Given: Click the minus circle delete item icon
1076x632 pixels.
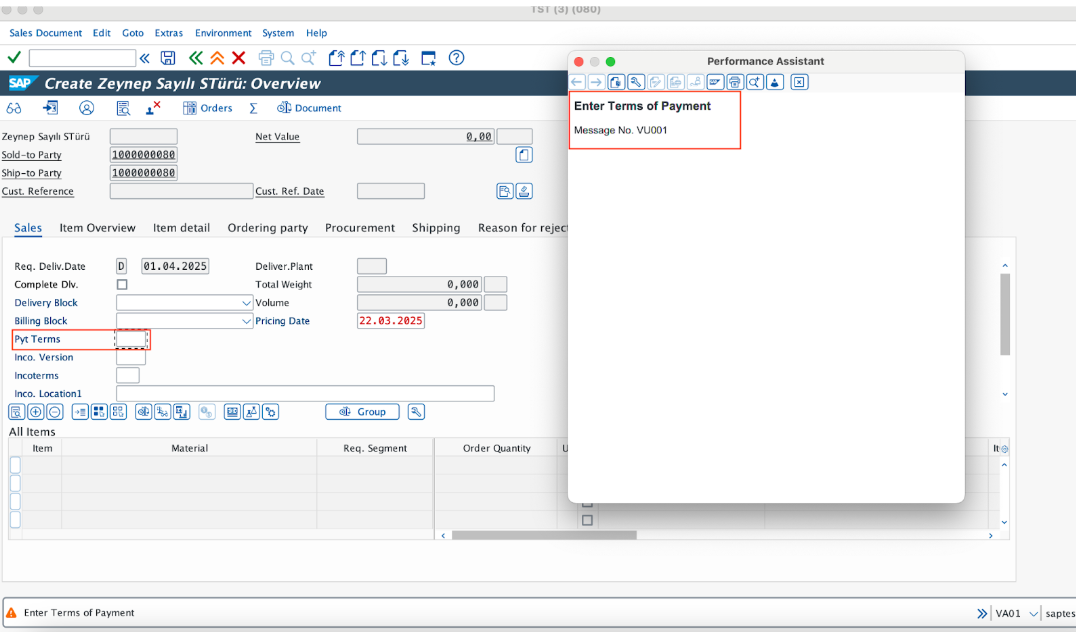Looking at the screenshot, I should pos(55,412).
